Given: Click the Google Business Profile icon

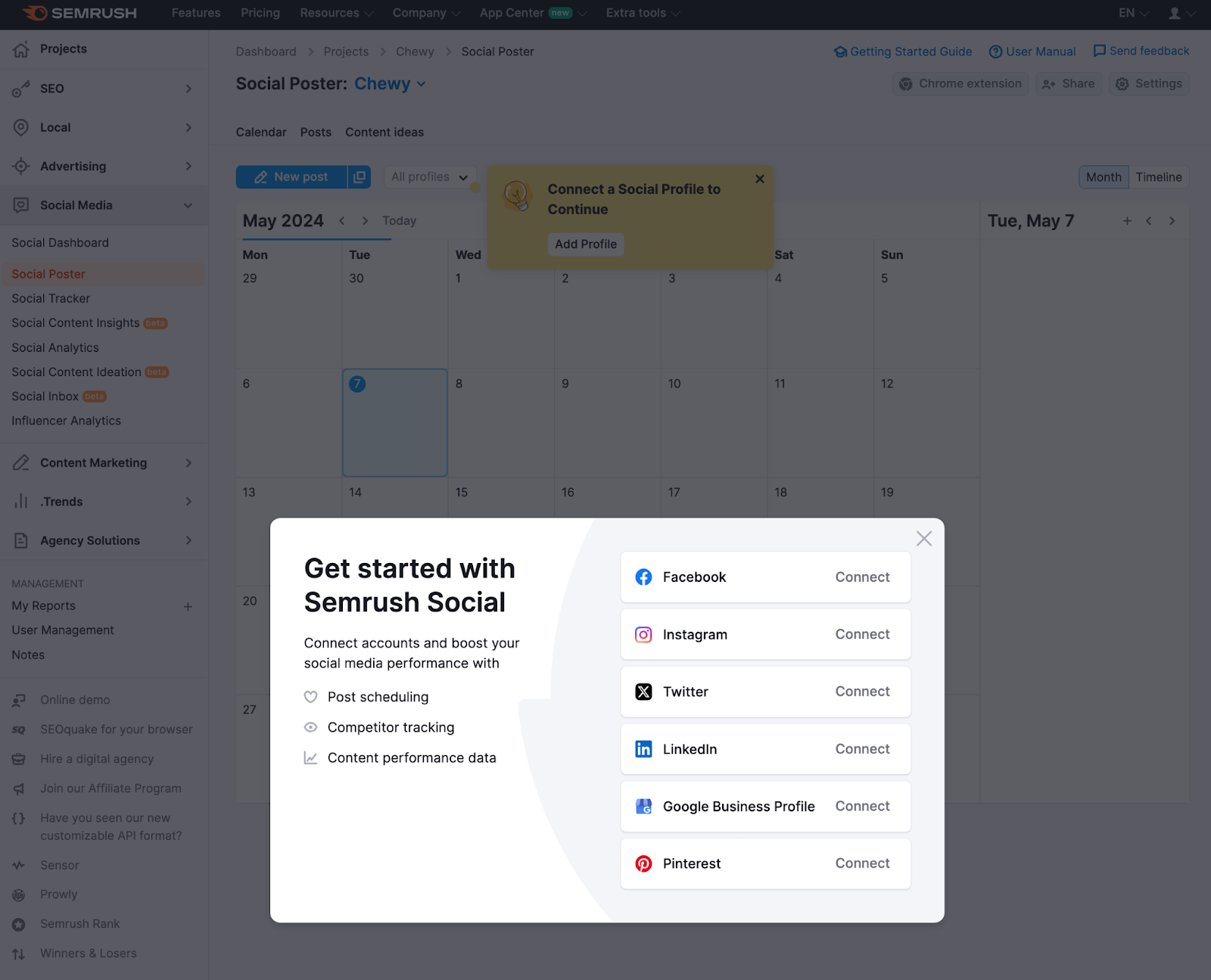Looking at the screenshot, I should 643,807.
